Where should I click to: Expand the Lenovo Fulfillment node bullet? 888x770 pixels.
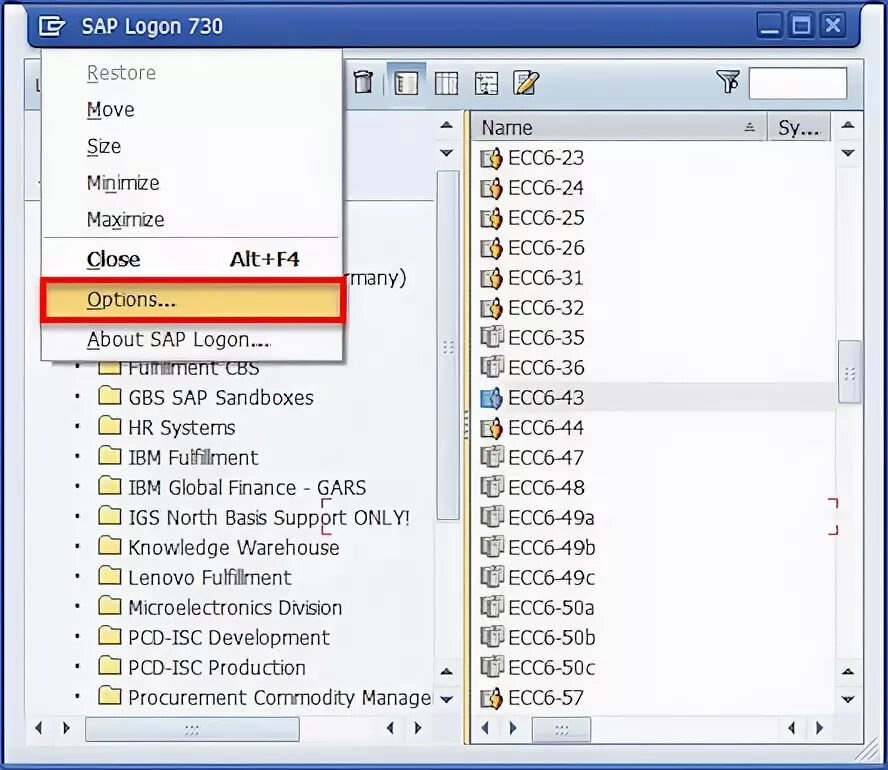pyautogui.click(x=78, y=576)
